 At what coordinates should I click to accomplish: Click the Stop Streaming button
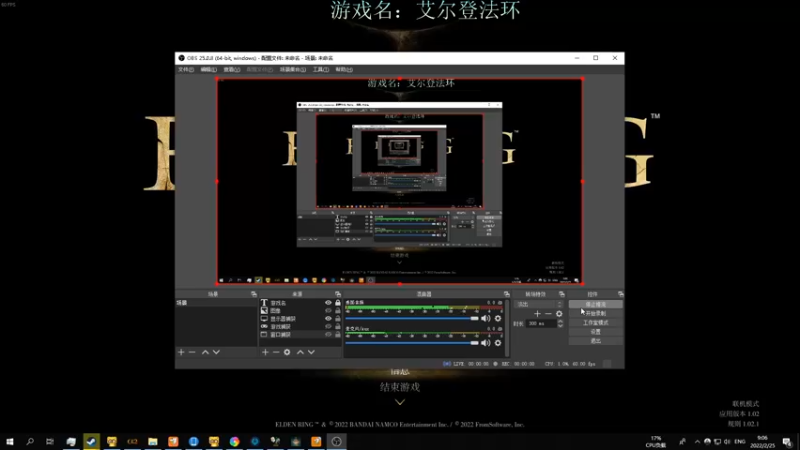(x=595, y=304)
